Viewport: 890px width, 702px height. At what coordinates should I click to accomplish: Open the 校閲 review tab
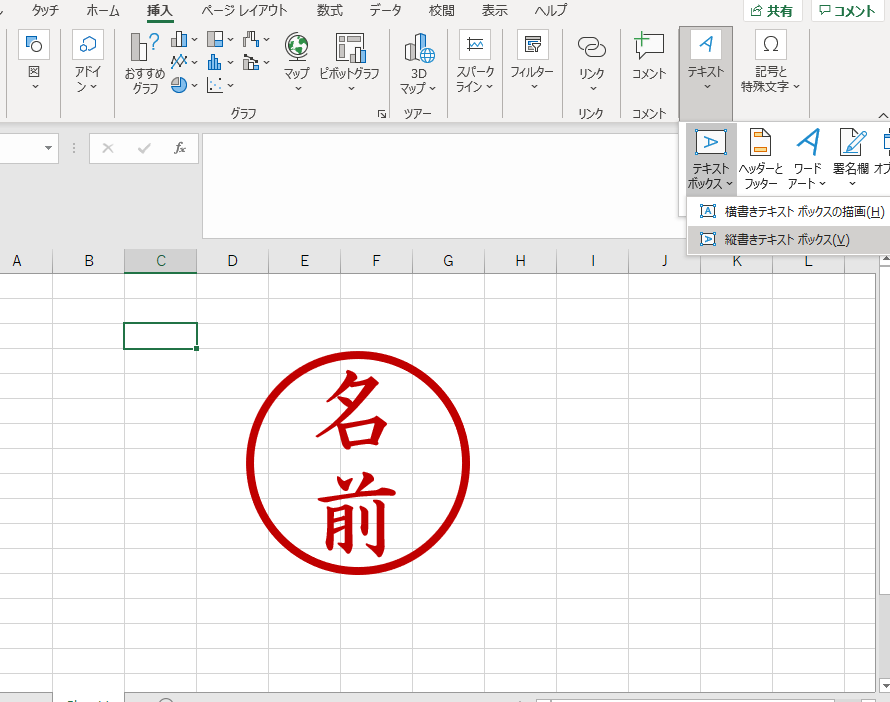(x=442, y=11)
